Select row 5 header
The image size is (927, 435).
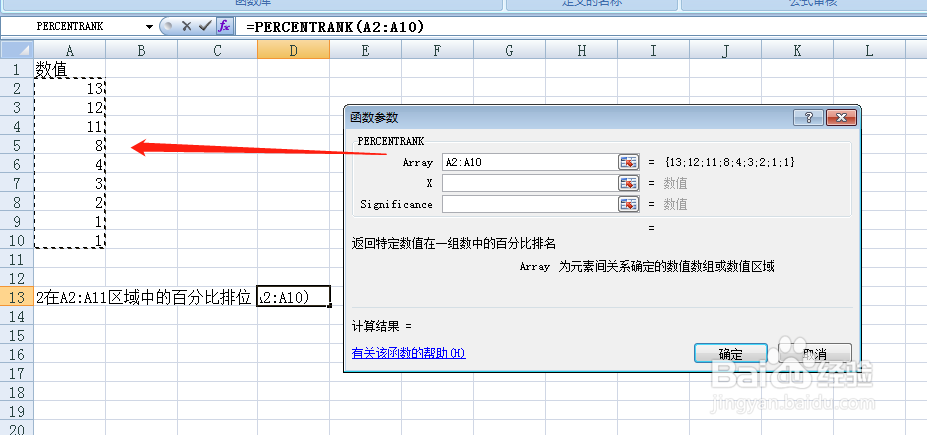[17, 145]
